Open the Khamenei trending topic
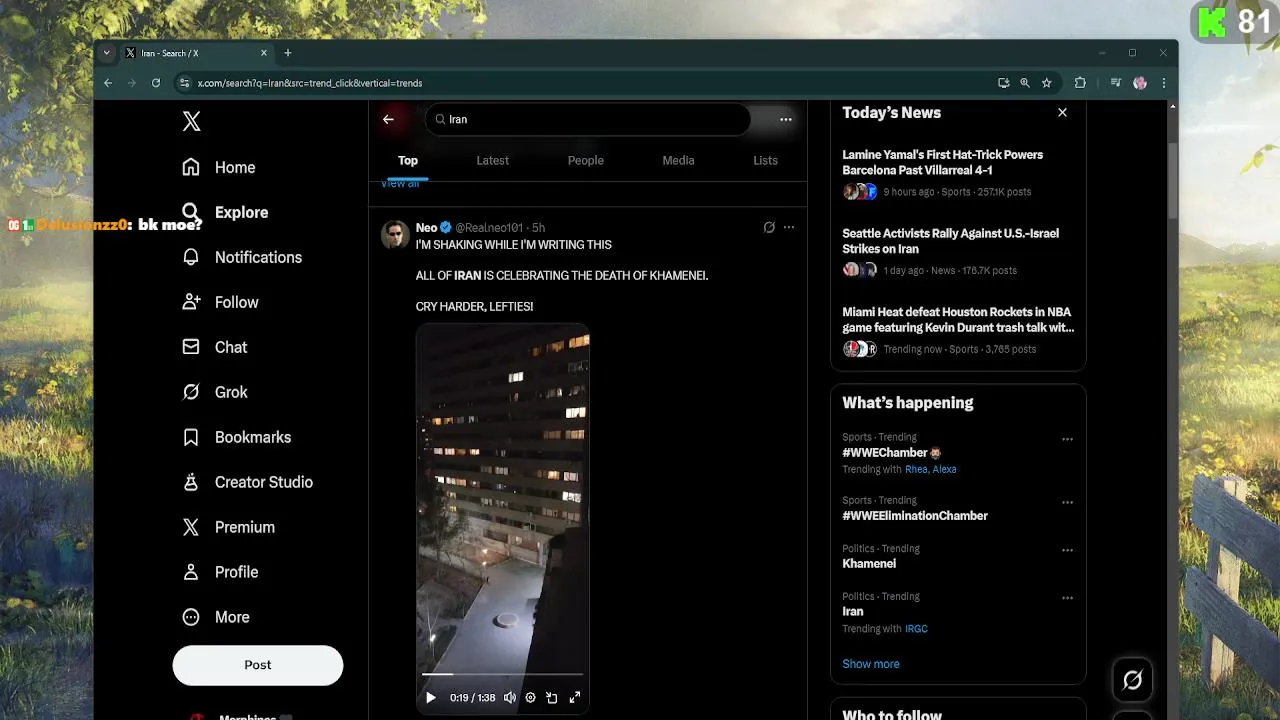Image resolution: width=1280 pixels, height=720 pixels. click(869, 564)
